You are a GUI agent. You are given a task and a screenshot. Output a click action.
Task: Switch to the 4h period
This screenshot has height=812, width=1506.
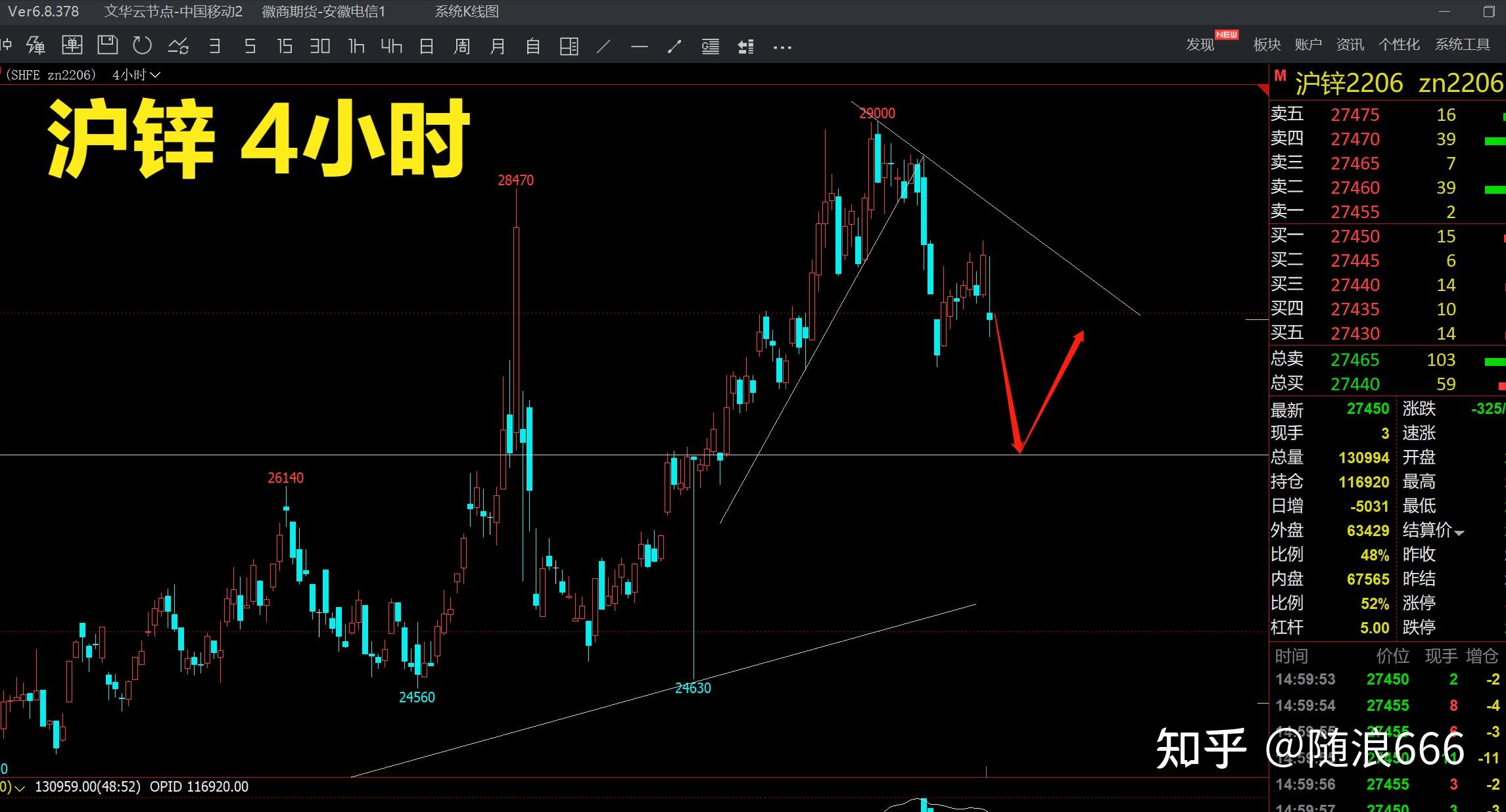coord(391,46)
